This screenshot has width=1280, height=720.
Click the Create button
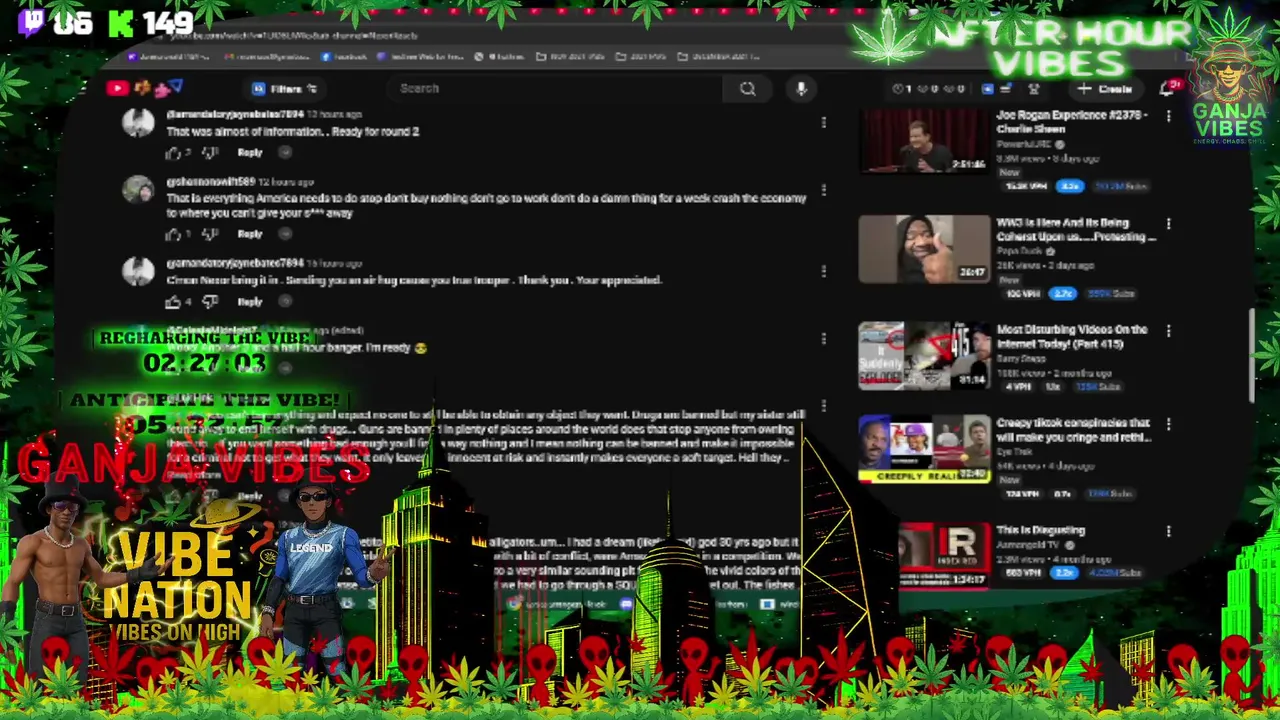click(1106, 89)
